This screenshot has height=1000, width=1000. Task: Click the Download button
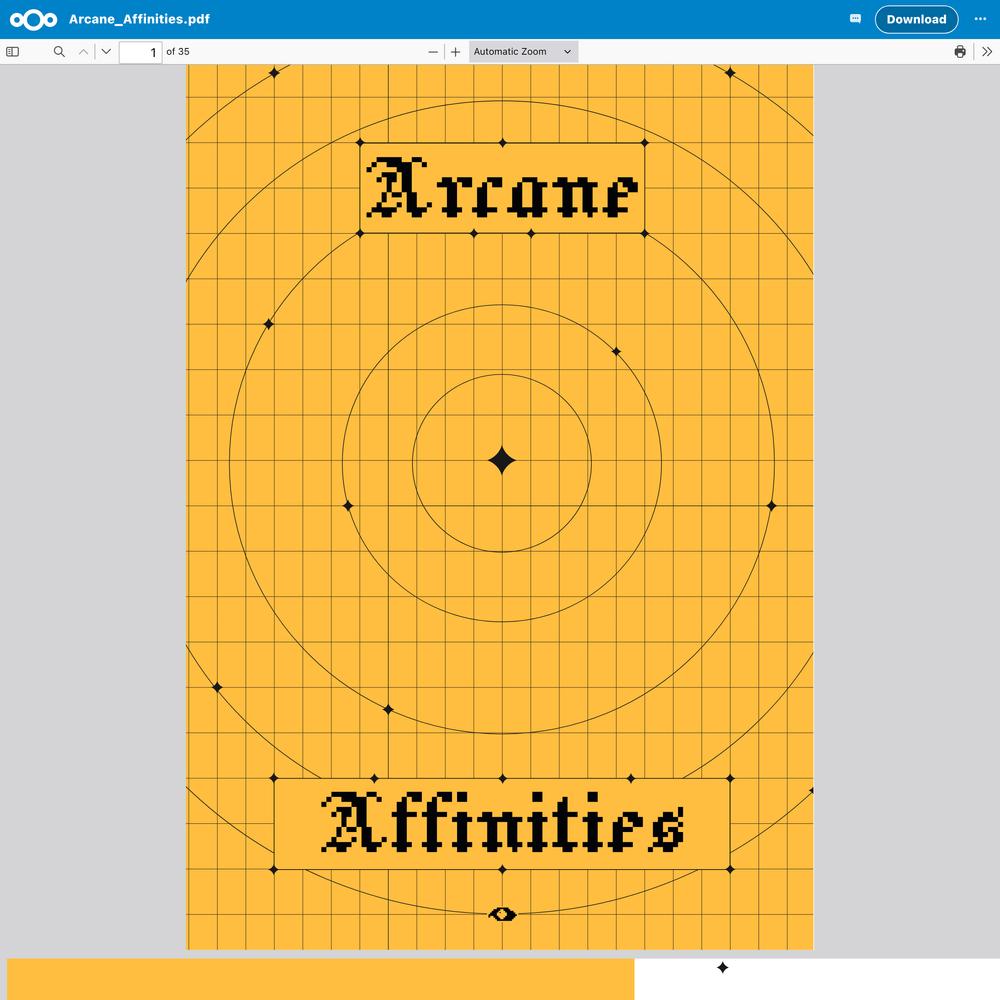915,19
